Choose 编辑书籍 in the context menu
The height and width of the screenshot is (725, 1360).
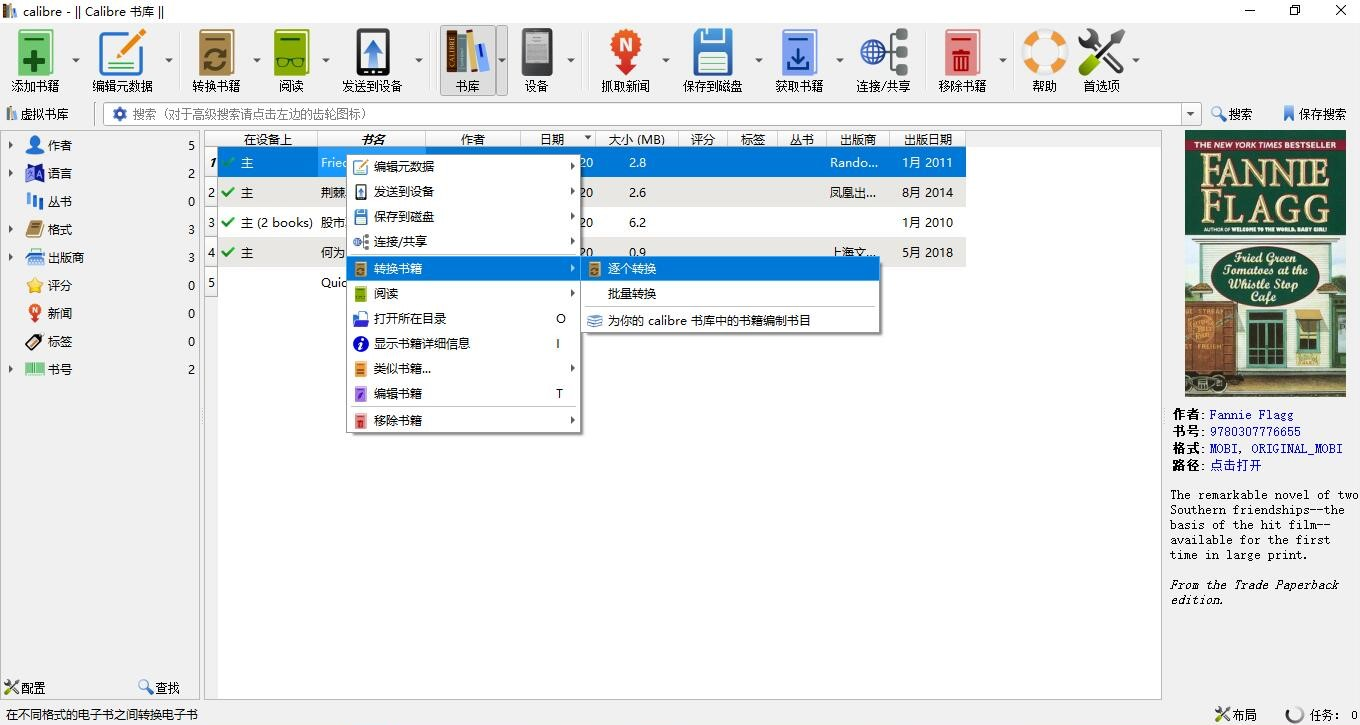(x=464, y=393)
